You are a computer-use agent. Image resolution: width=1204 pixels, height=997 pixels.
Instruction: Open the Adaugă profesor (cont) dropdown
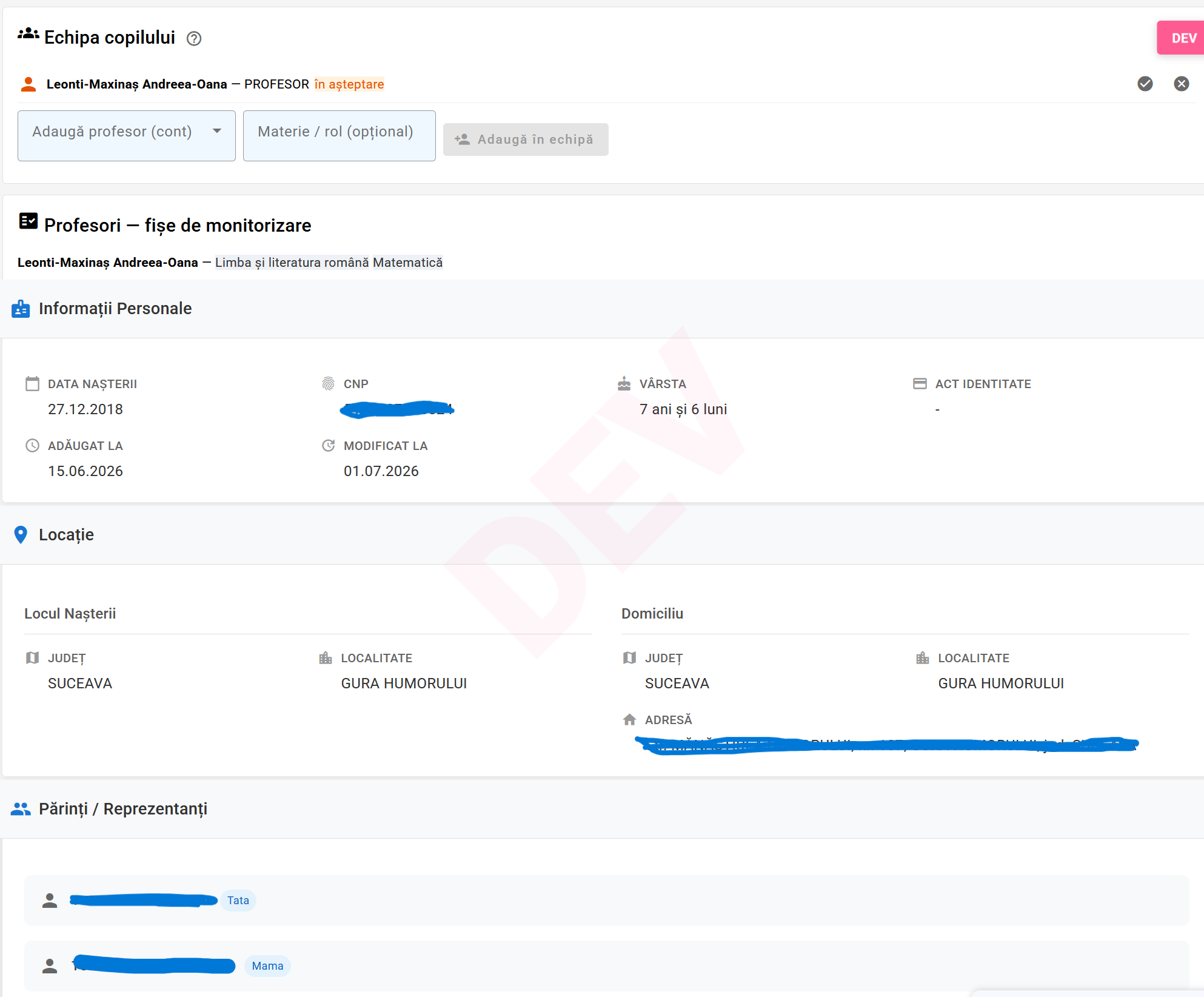[x=127, y=135]
